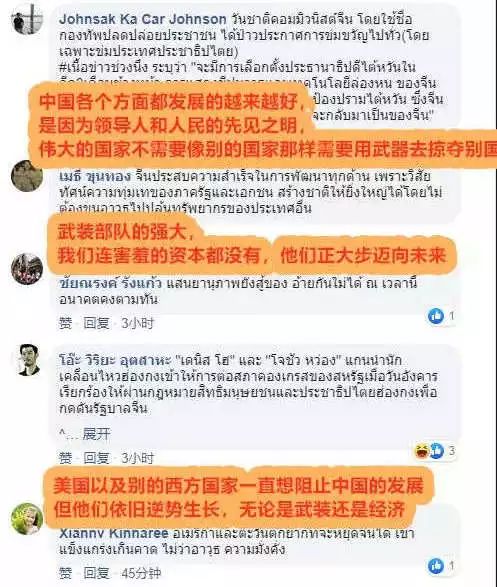497x587 pixels.
Task: Click the laughing emoji reaction icon
Action: tap(422, 451)
